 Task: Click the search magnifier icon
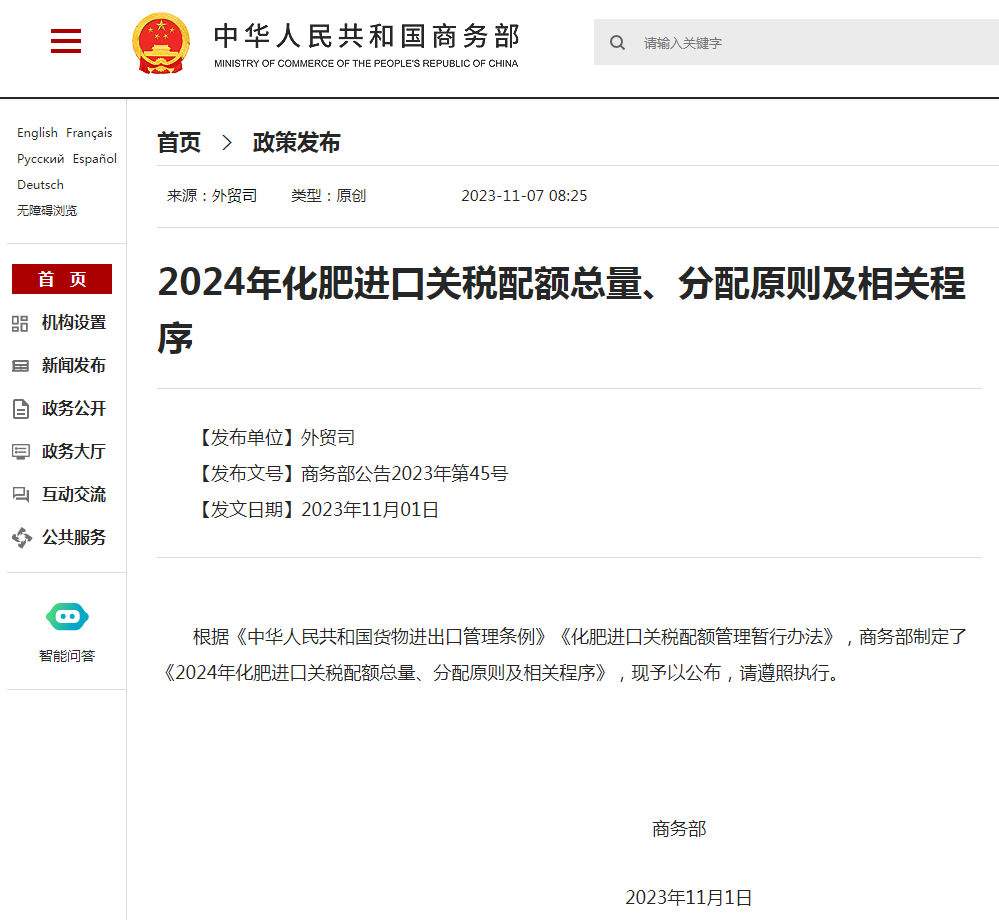(x=617, y=42)
